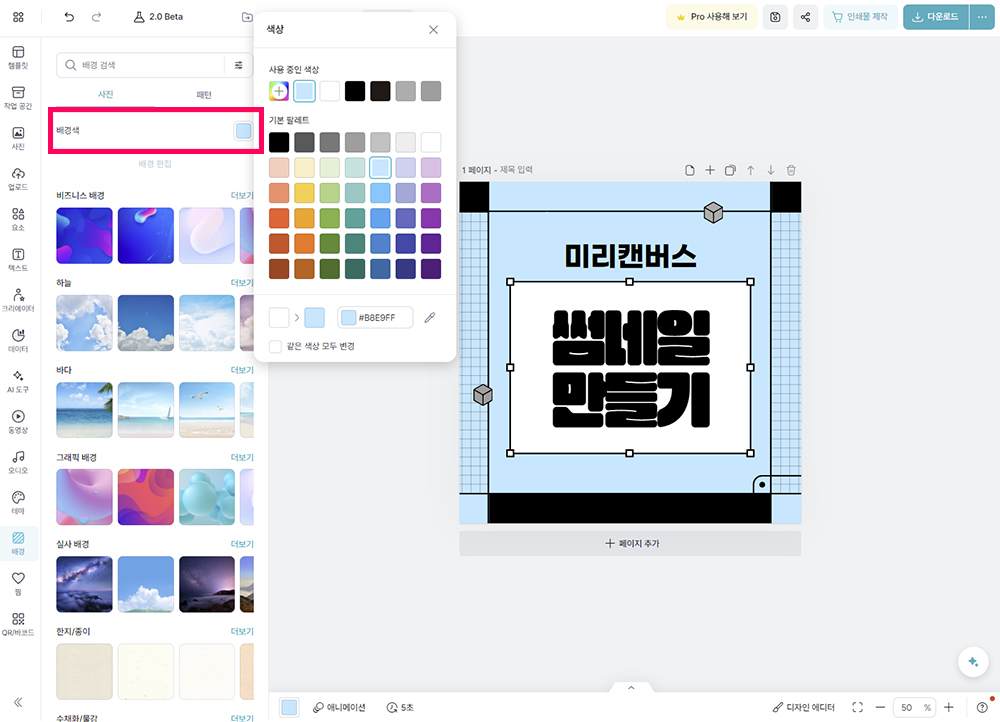Expand 한지/종이 with 더보기
The image size is (1000, 722).
coord(242,631)
